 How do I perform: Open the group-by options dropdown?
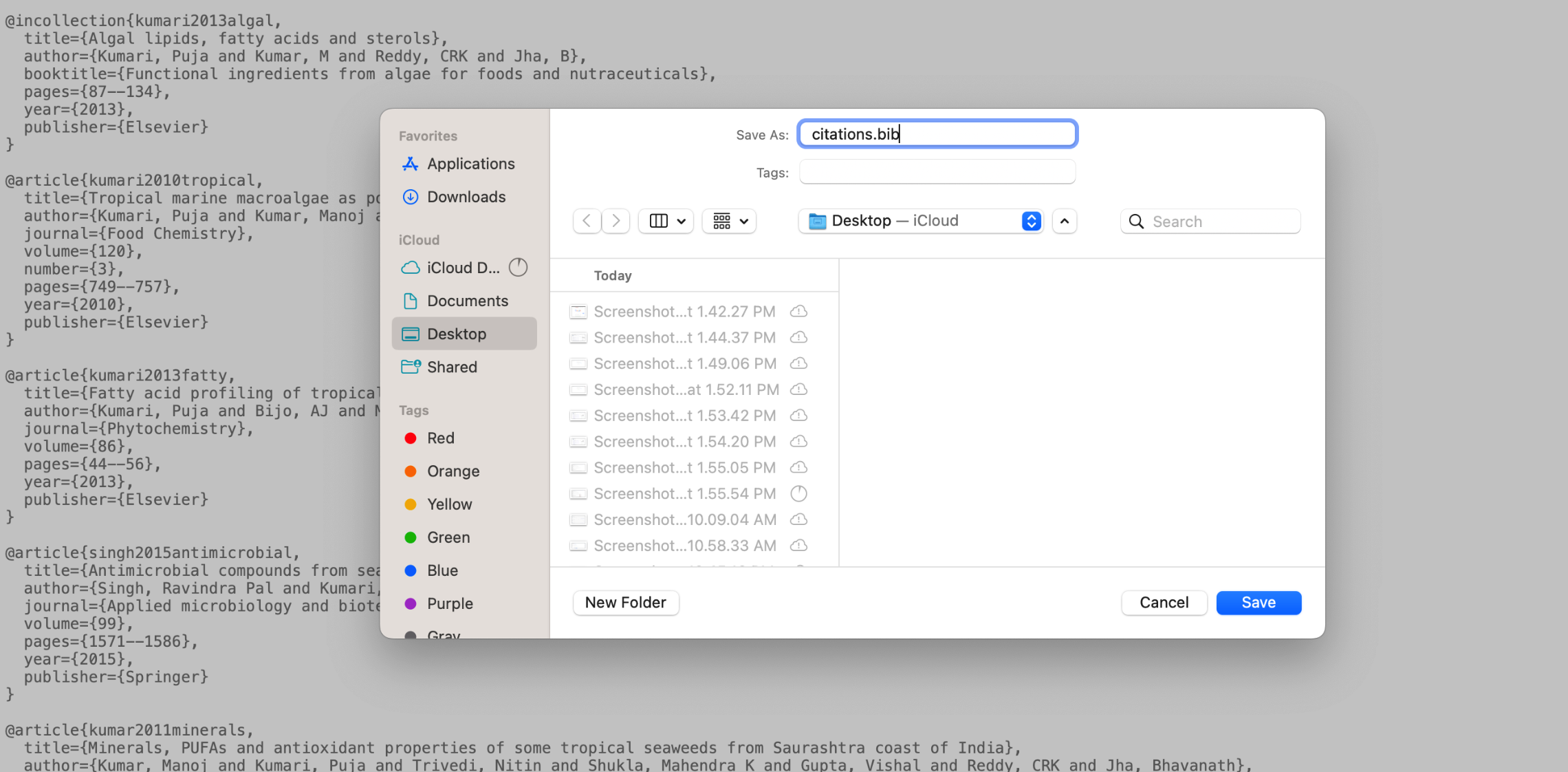coord(729,221)
